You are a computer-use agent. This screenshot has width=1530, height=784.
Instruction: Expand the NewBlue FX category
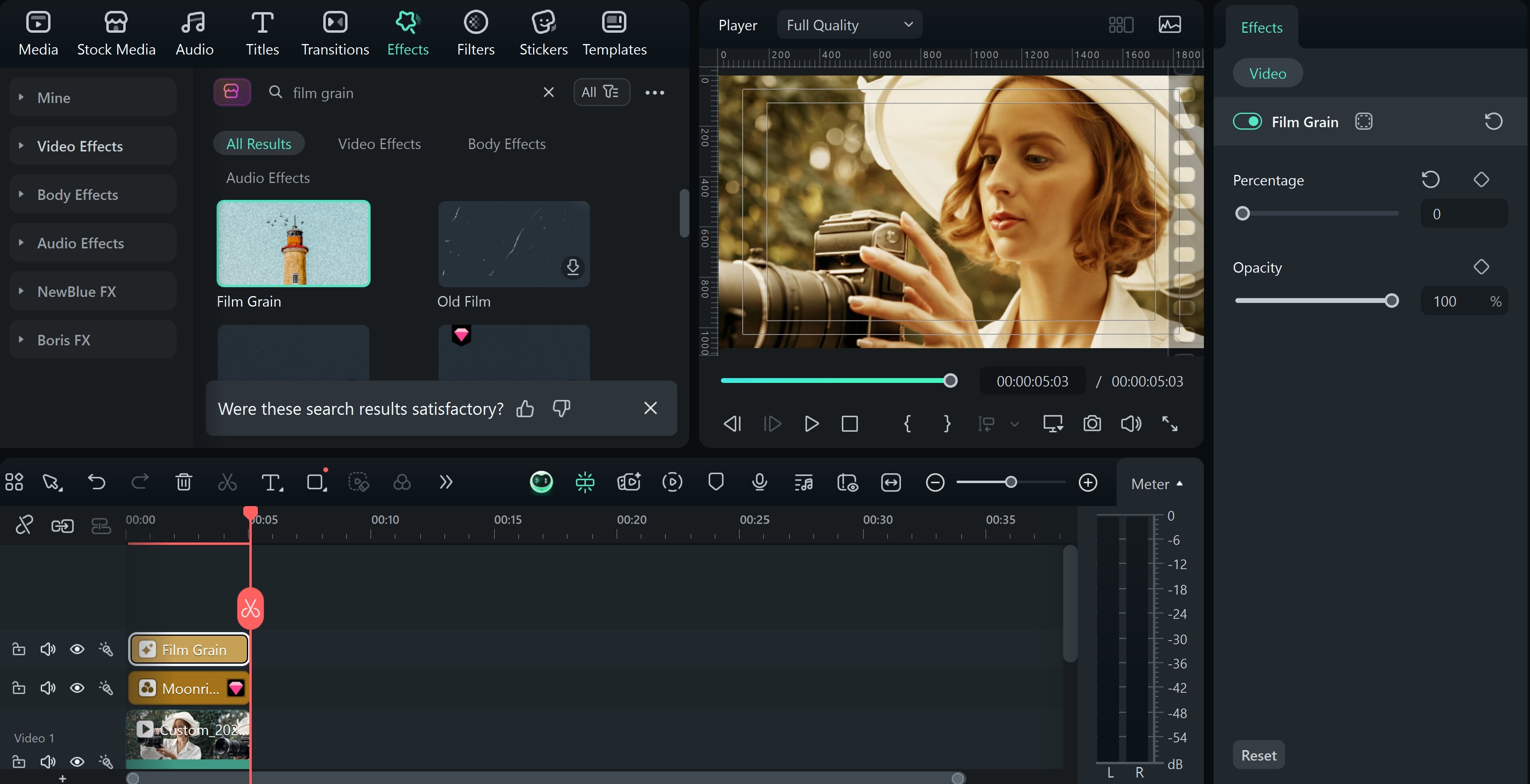(93, 291)
